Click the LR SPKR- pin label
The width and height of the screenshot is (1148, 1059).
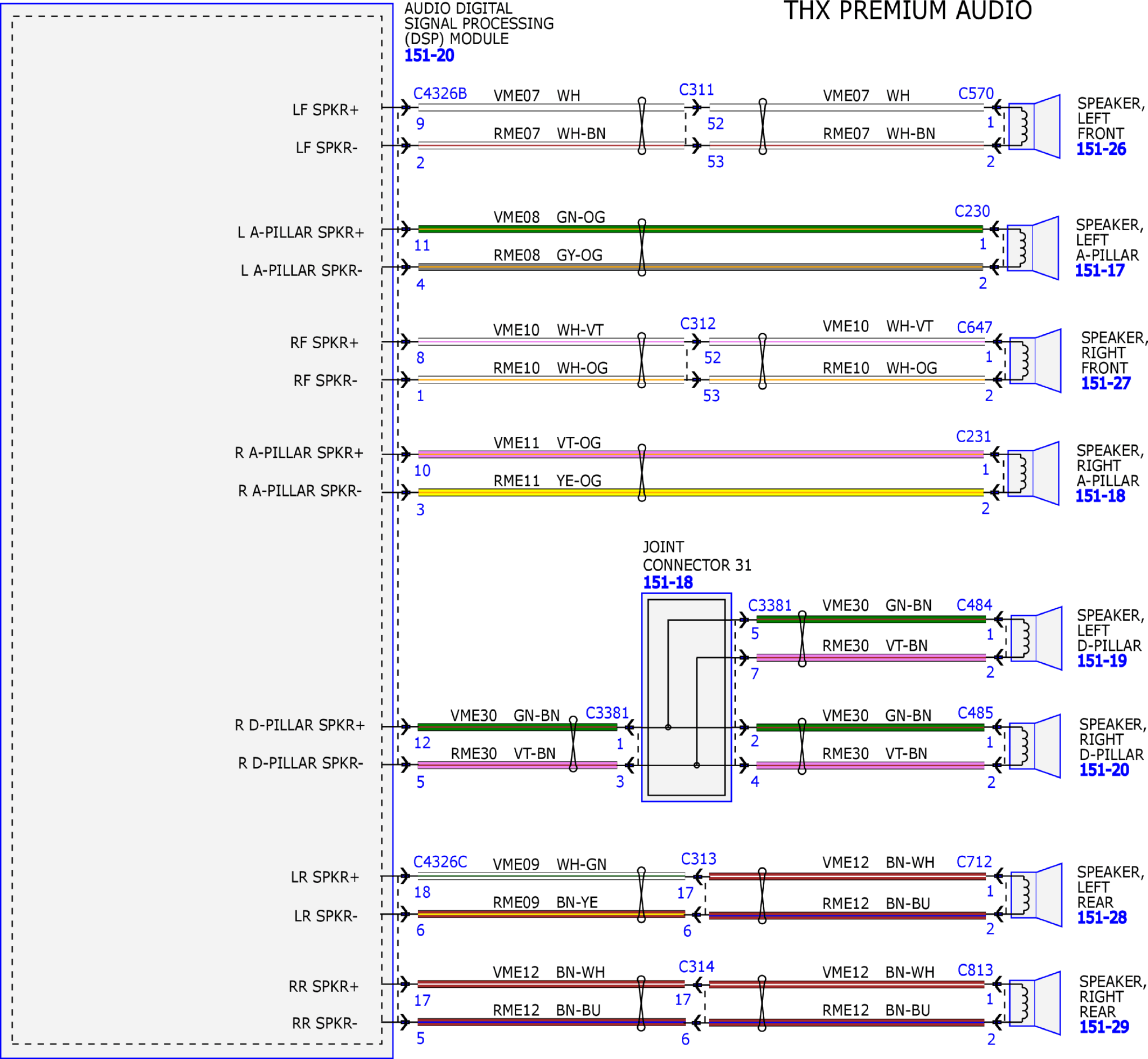tap(326, 916)
